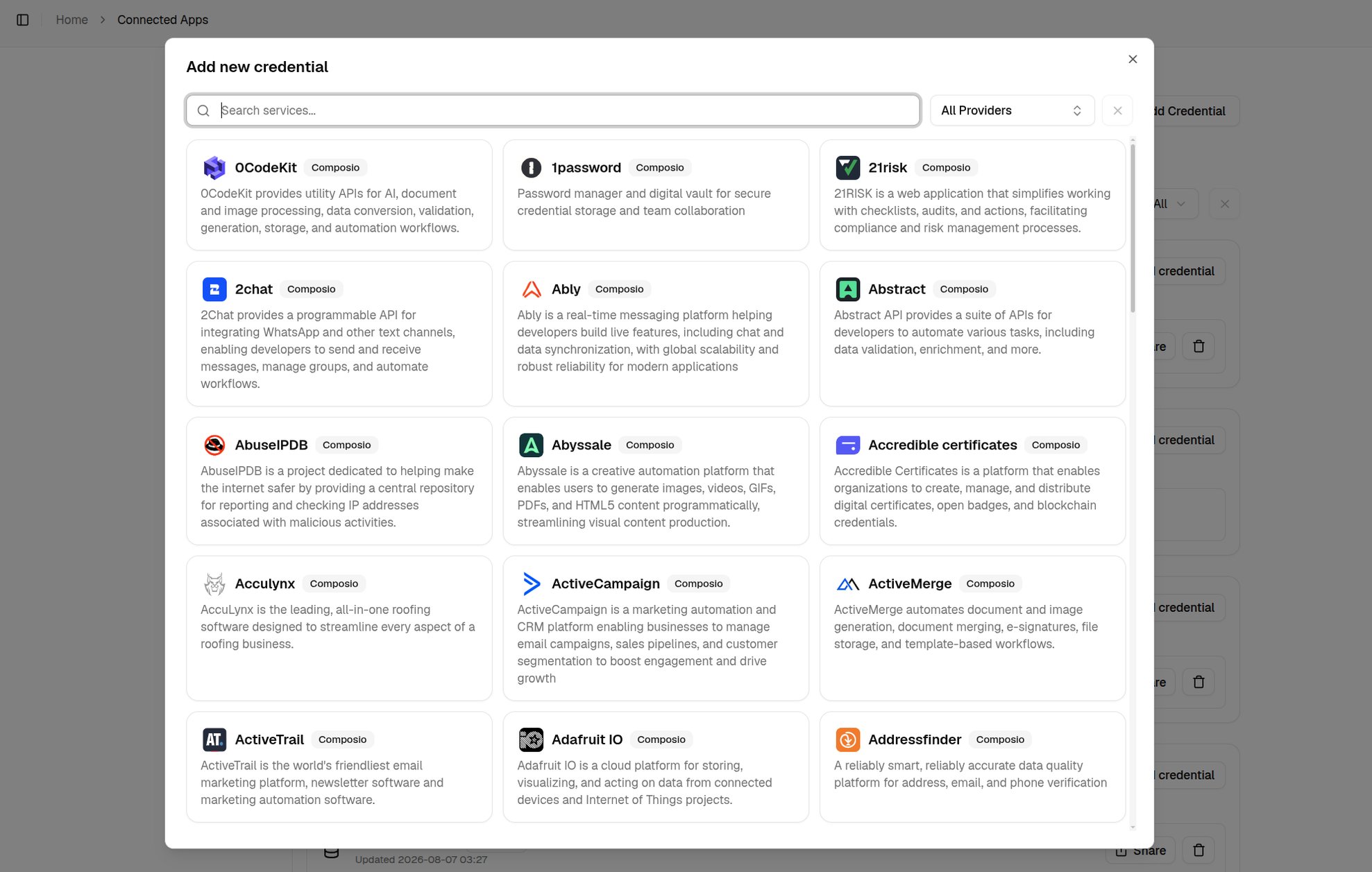Select the 21risk service title
1372x872 pixels.
coord(888,168)
